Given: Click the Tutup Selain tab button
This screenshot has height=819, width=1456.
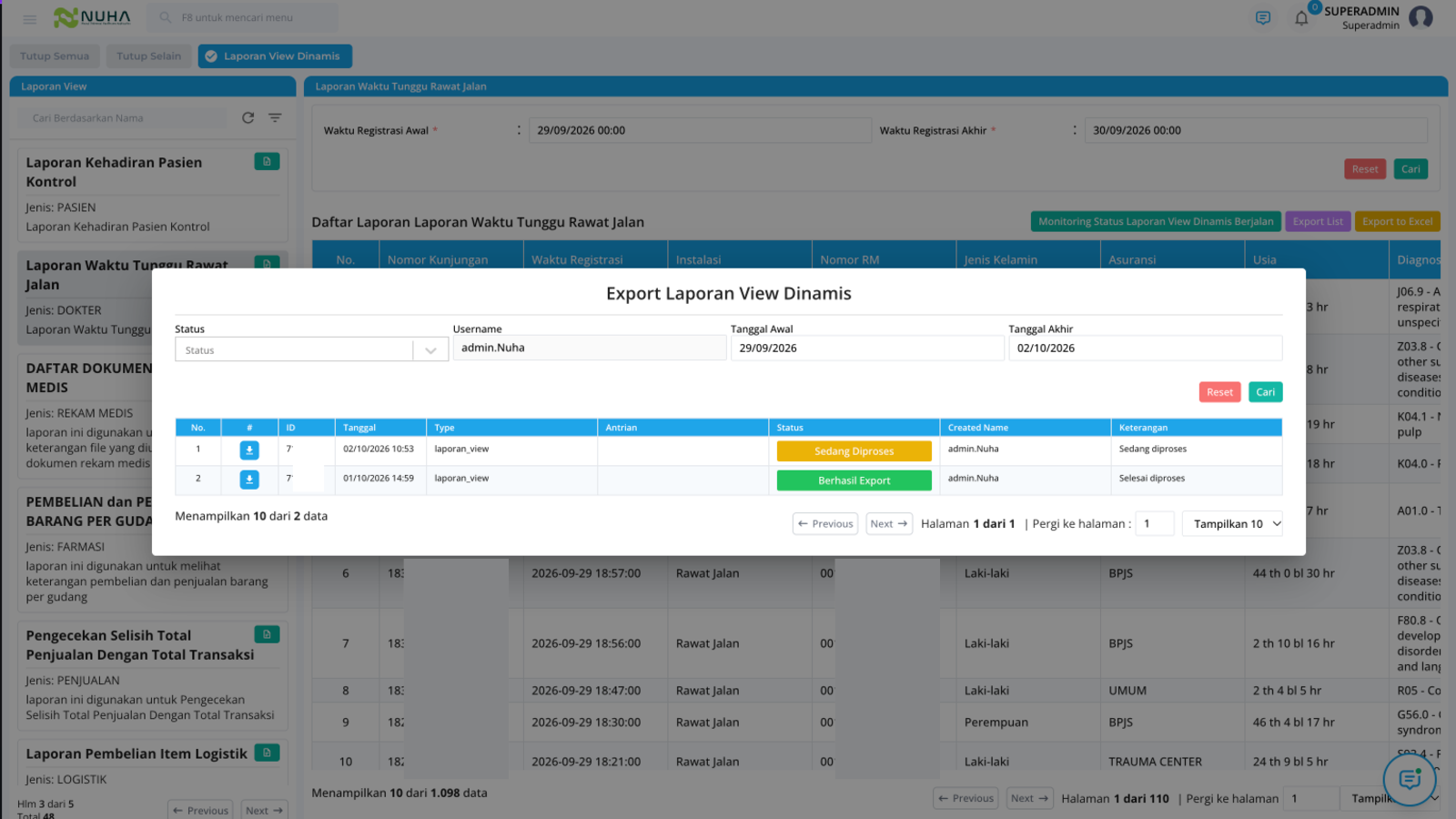Looking at the screenshot, I should point(149,56).
